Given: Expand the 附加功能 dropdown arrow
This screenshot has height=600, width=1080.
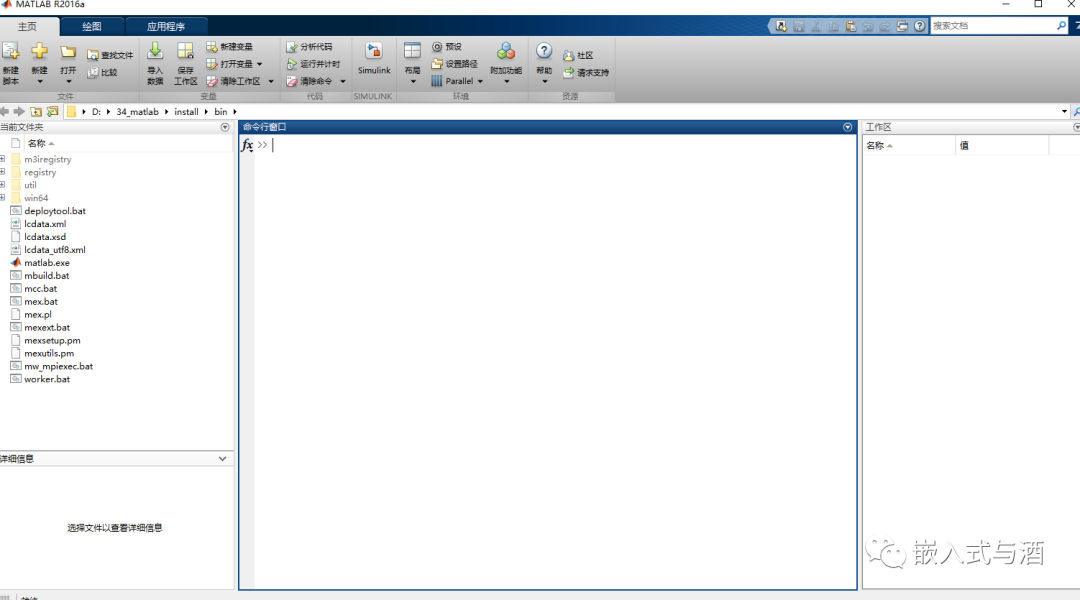Looking at the screenshot, I should click(506, 82).
